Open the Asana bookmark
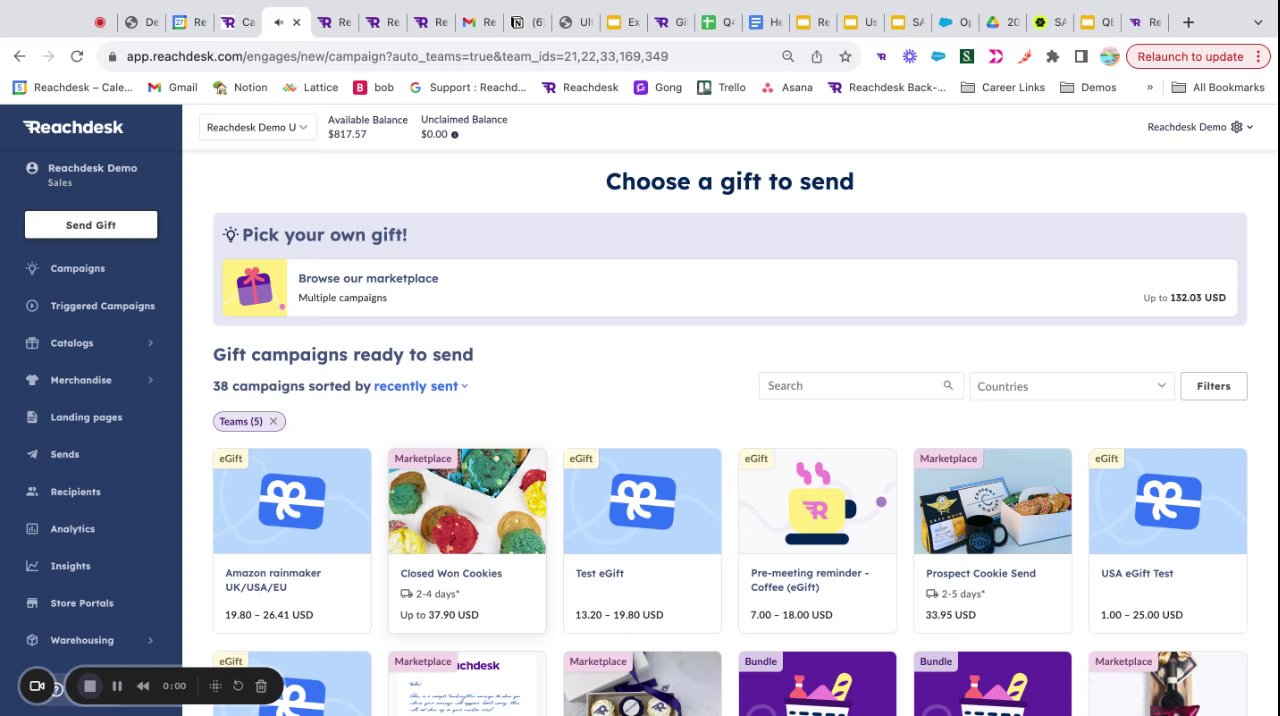 click(787, 87)
